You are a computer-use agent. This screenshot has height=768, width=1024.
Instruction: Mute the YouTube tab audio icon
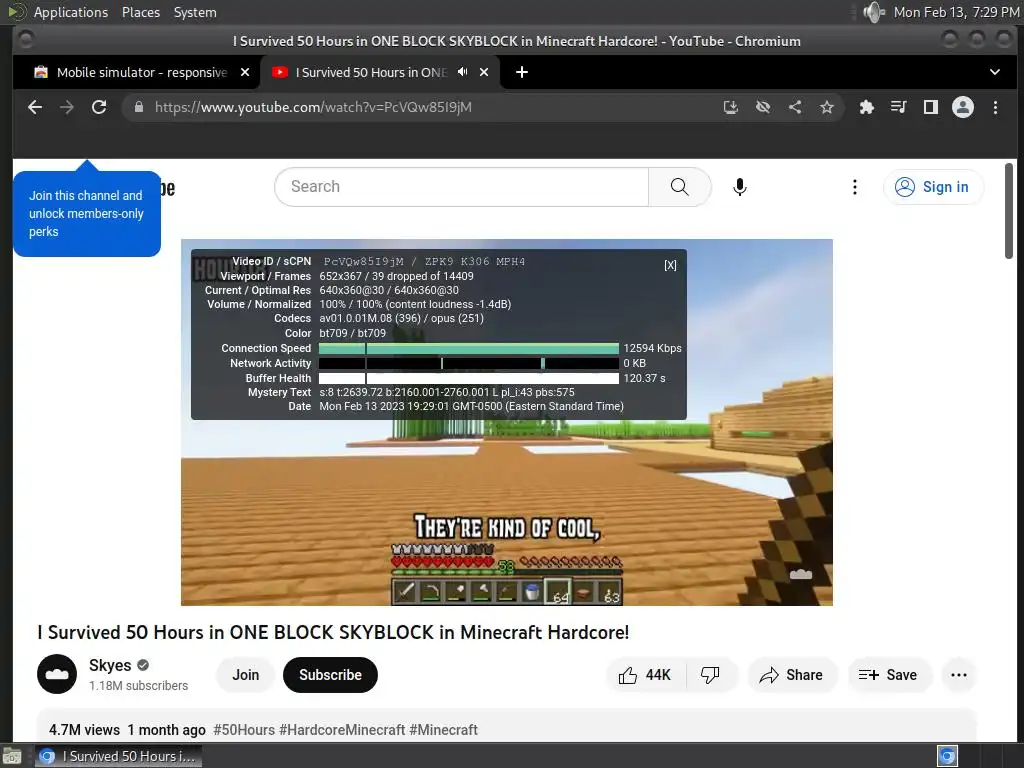click(462, 72)
